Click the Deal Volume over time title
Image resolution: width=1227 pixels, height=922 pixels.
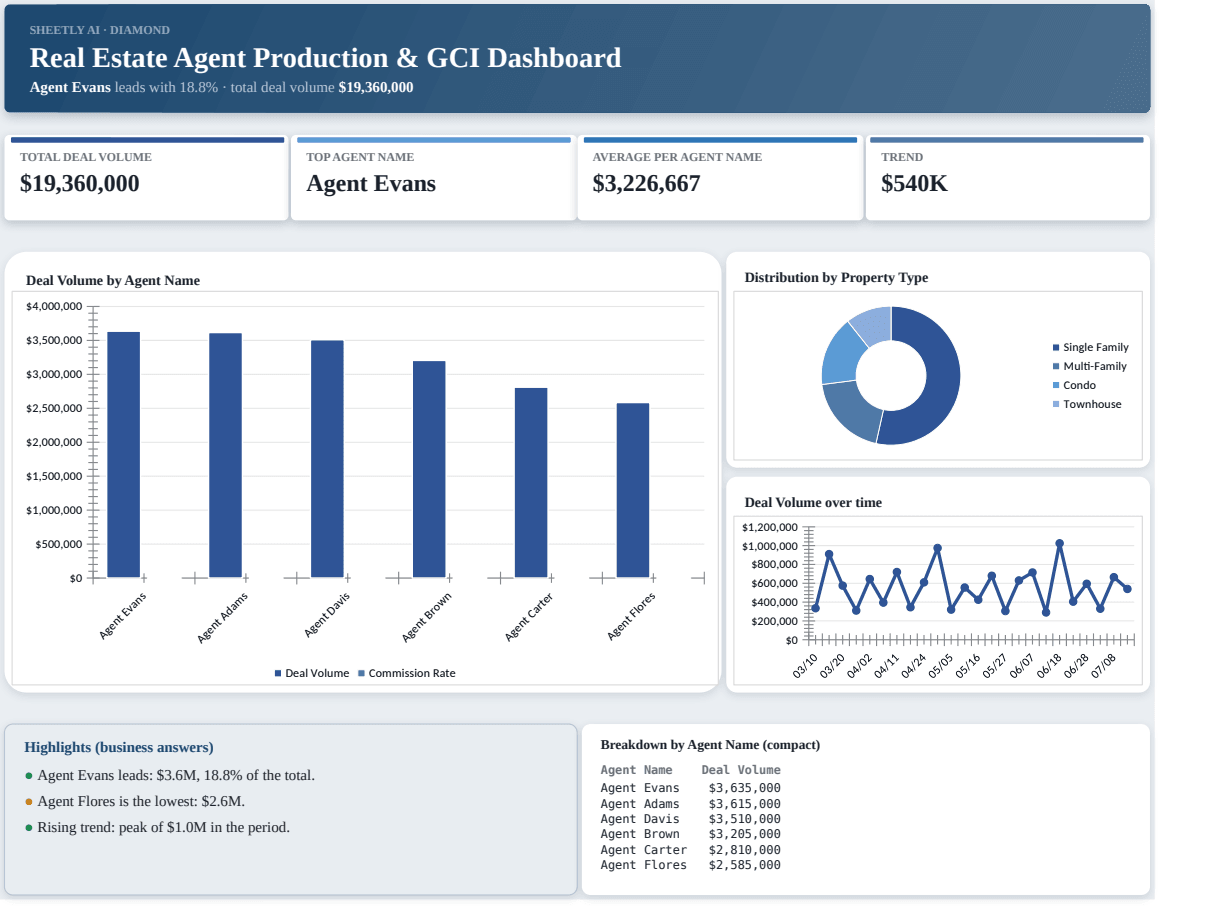[x=813, y=503]
